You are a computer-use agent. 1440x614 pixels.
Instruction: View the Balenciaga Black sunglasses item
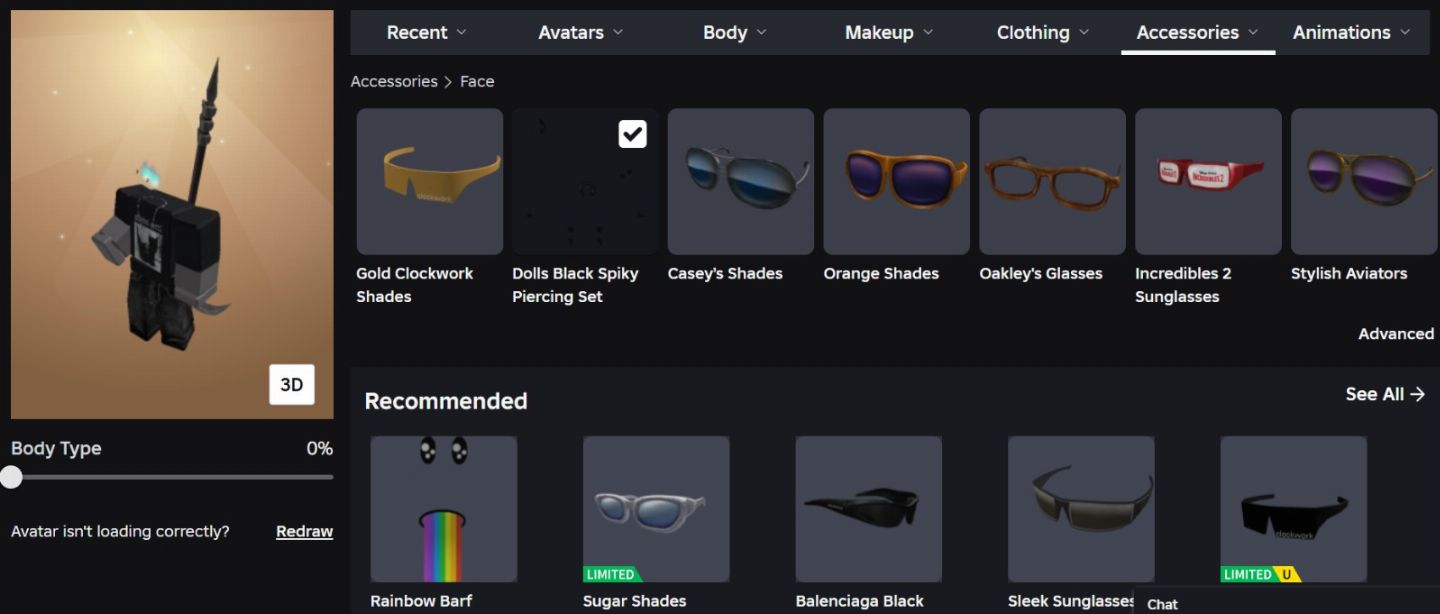point(869,509)
